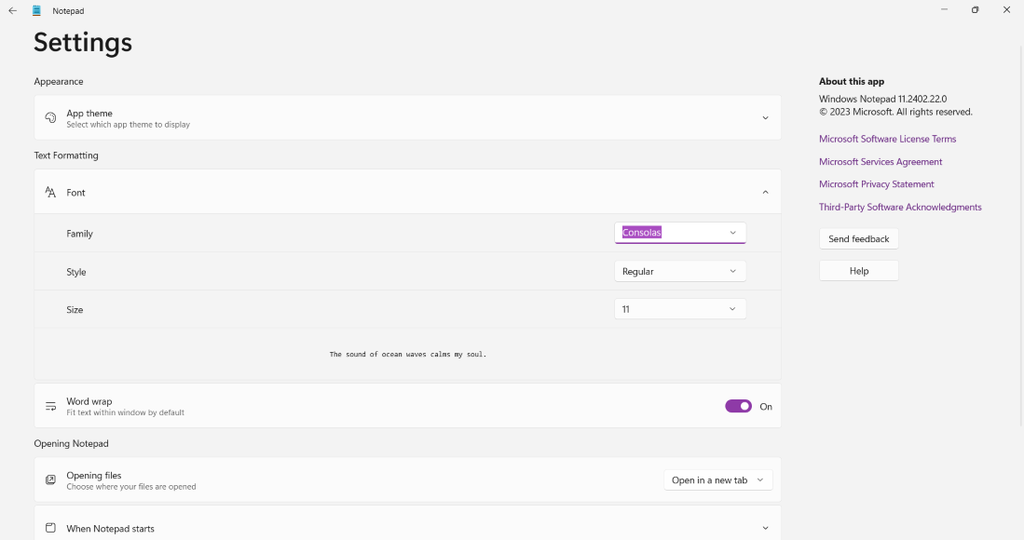The height and width of the screenshot is (540, 1024).
Task: Click the When Notepad starts icon
Action: pos(50,528)
